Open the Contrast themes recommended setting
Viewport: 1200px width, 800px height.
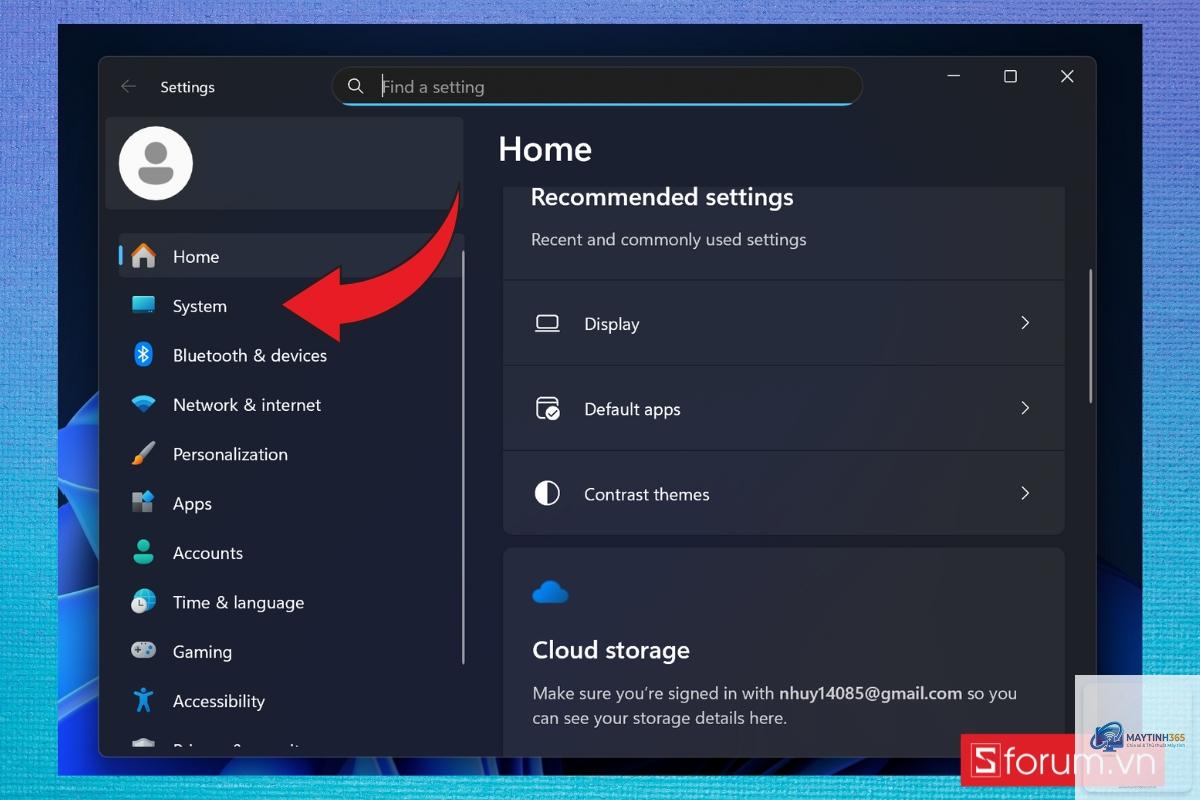pyautogui.click(x=784, y=493)
